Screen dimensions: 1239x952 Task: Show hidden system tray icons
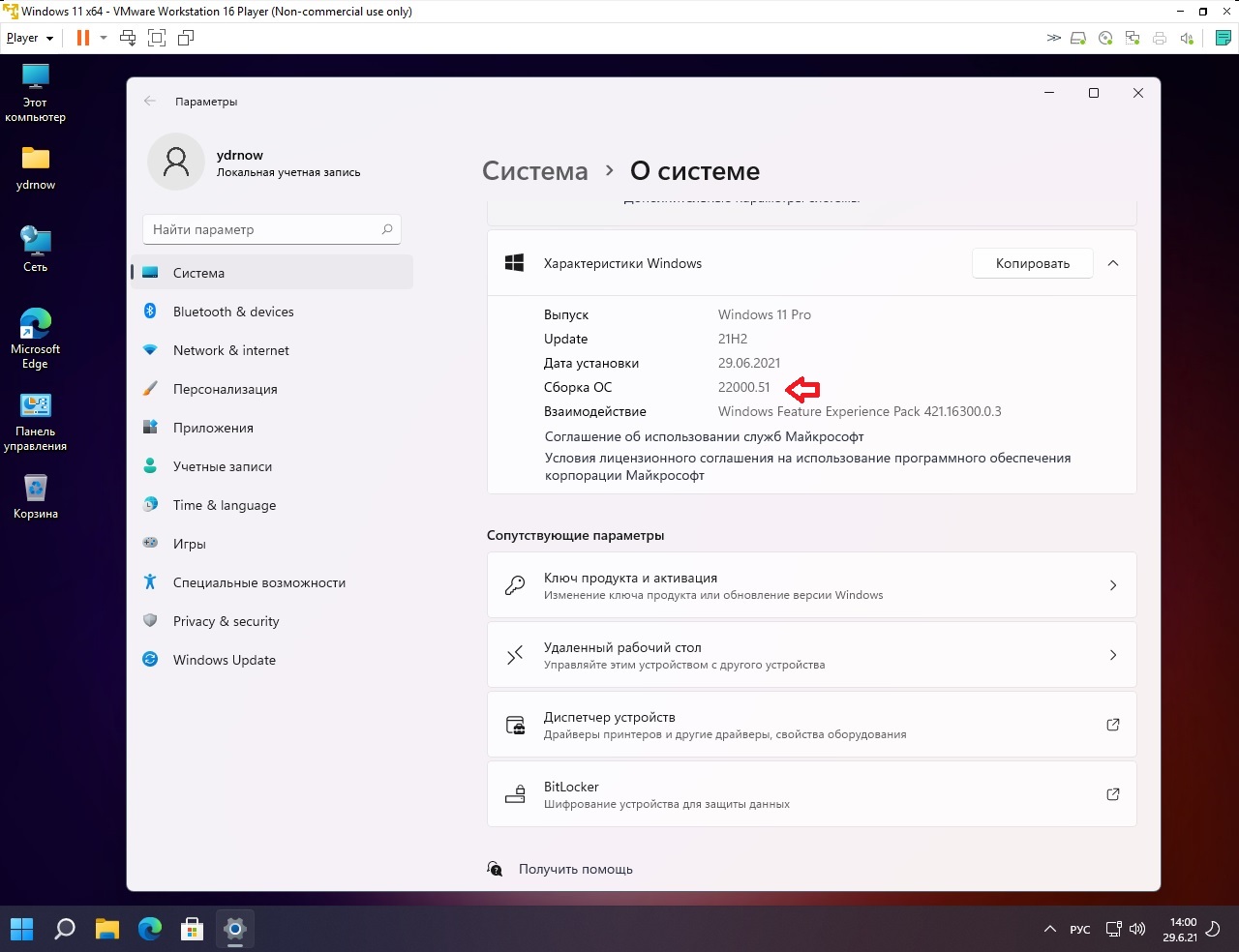tap(1049, 929)
